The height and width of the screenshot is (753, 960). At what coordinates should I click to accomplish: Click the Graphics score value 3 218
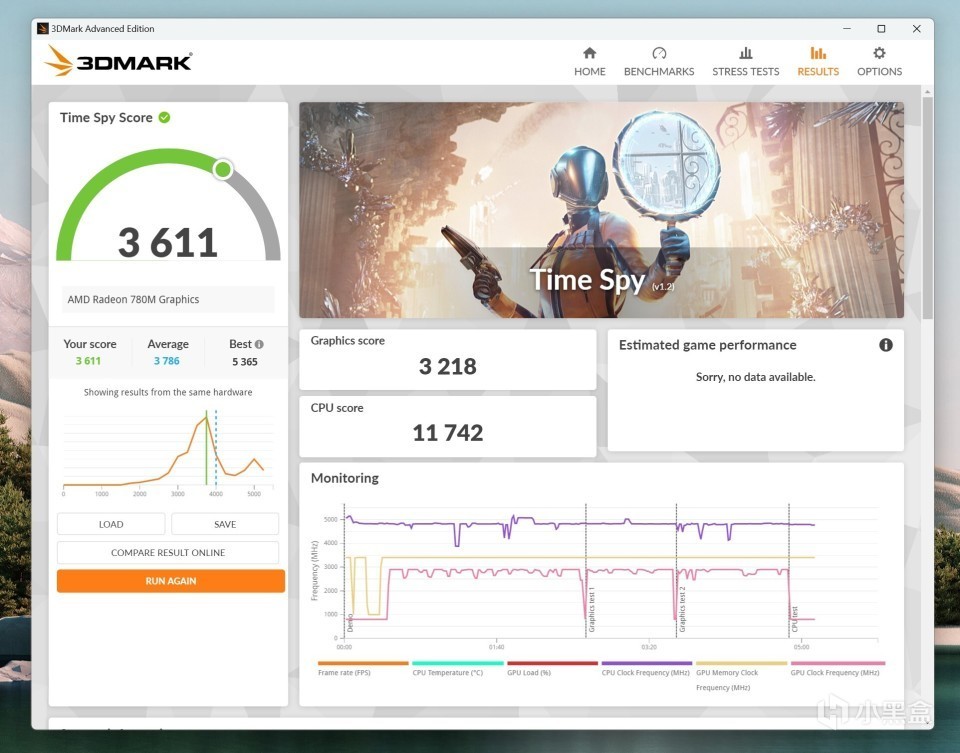[448, 366]
